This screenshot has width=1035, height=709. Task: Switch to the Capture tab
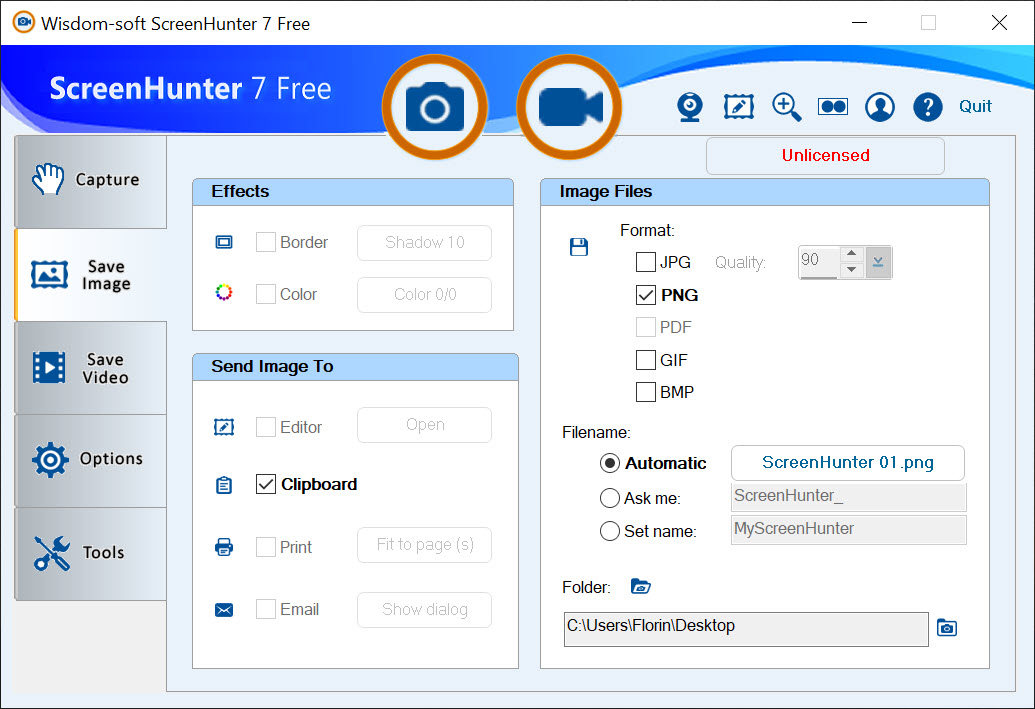coord(91,181)
